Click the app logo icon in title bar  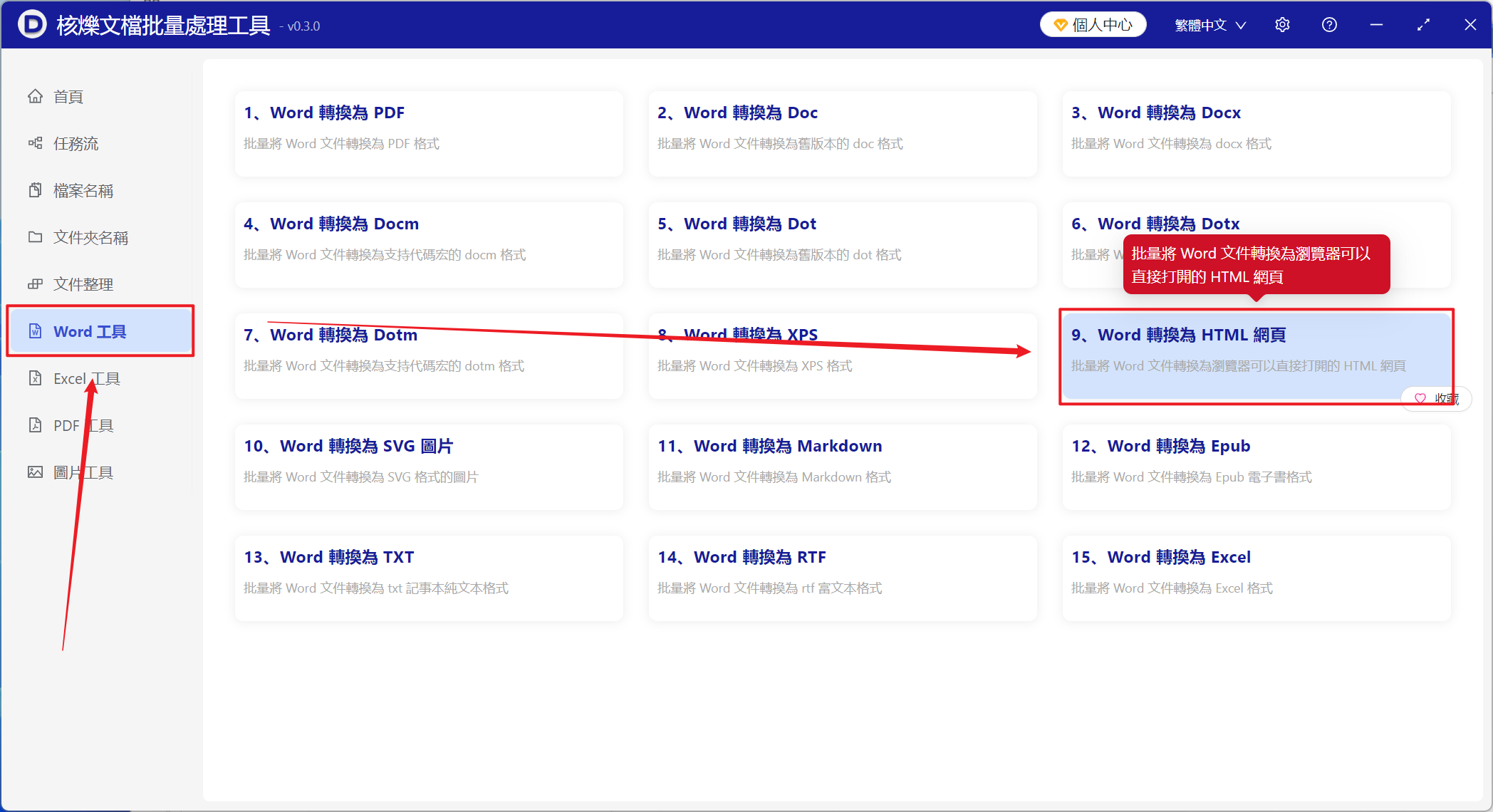point(32,24)
